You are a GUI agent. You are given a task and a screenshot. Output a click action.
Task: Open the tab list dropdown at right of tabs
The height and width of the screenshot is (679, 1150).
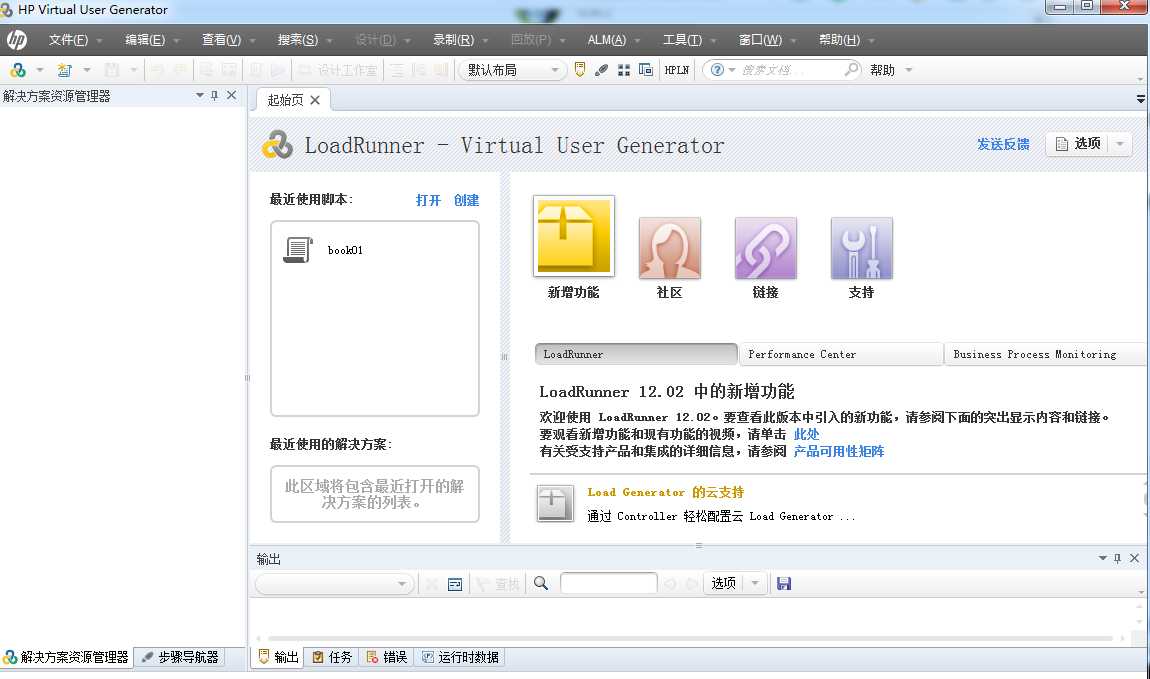pyautogui.click(x=1140, y=98)
